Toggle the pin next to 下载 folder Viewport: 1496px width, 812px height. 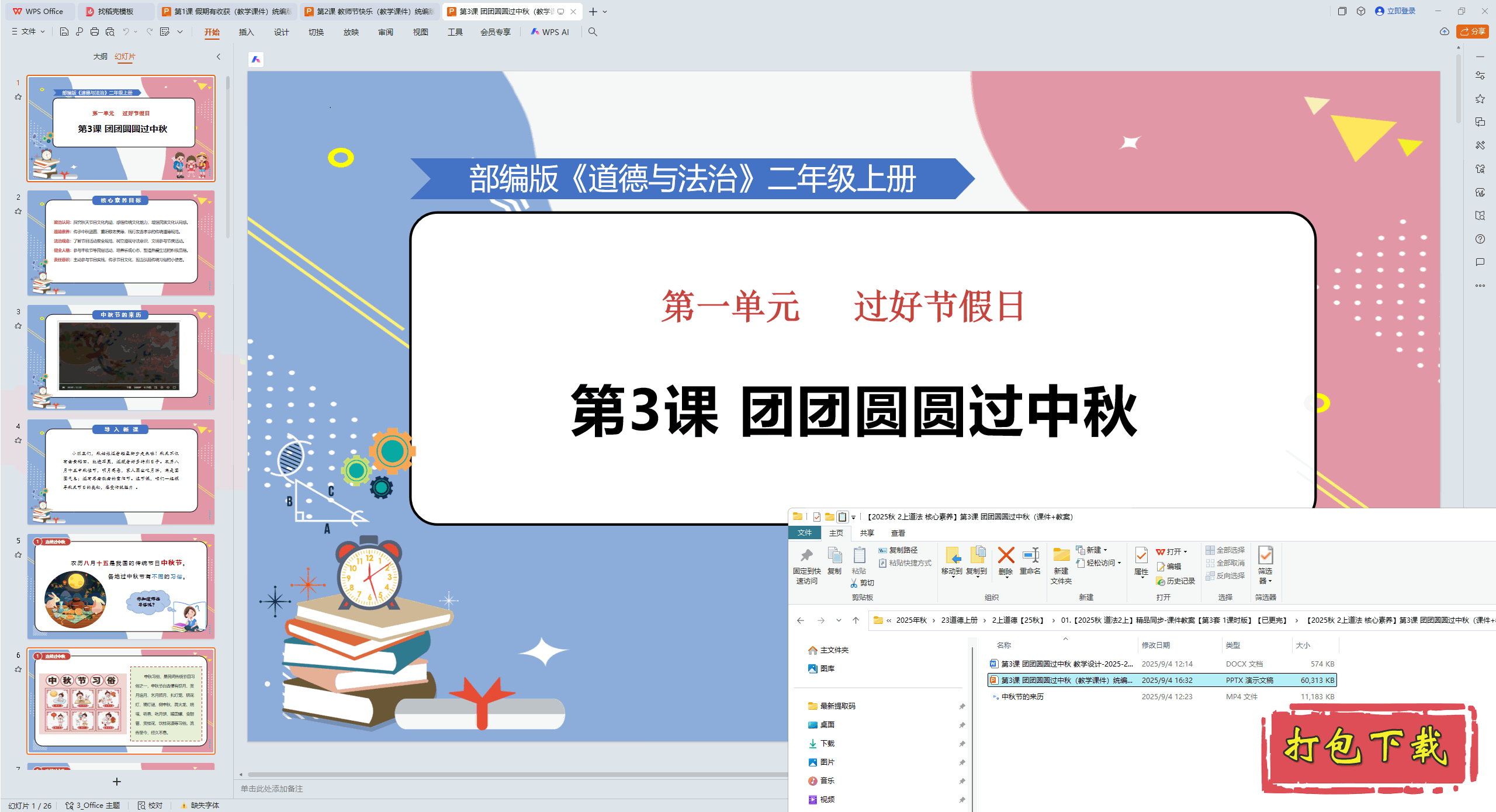point(962,744)
